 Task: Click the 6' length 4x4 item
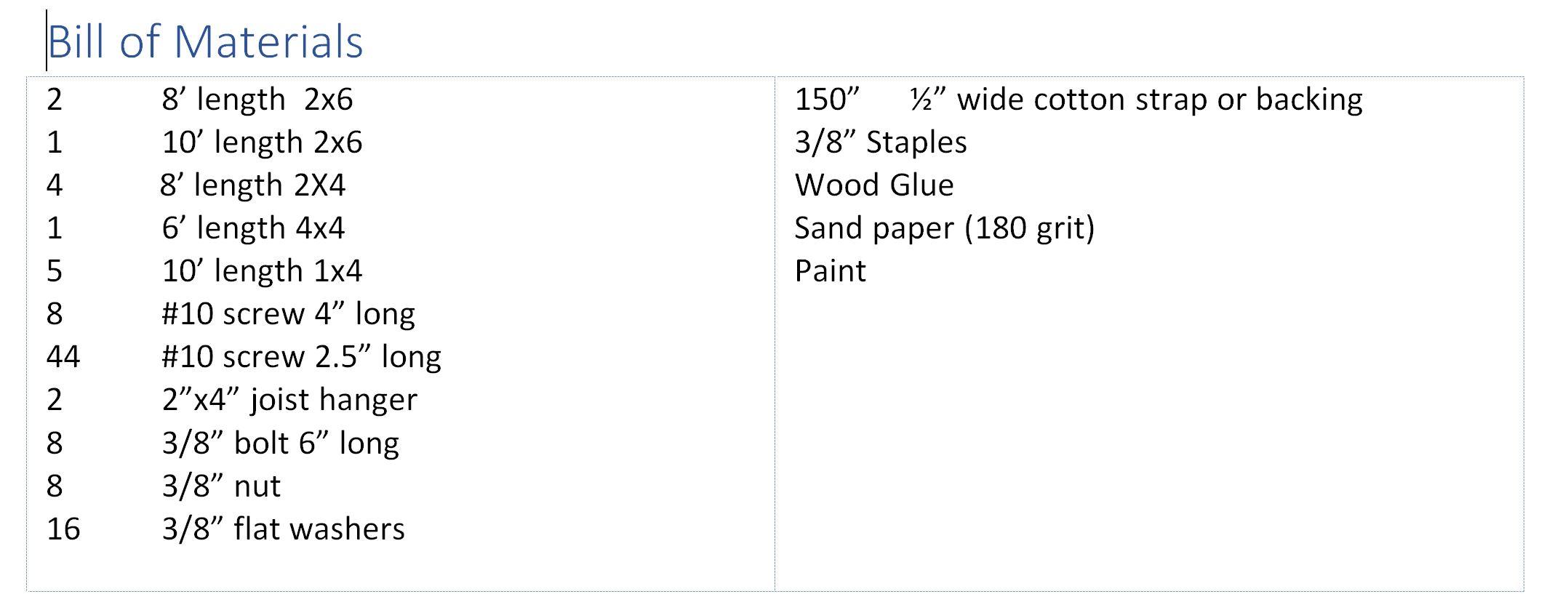(253, 228)
